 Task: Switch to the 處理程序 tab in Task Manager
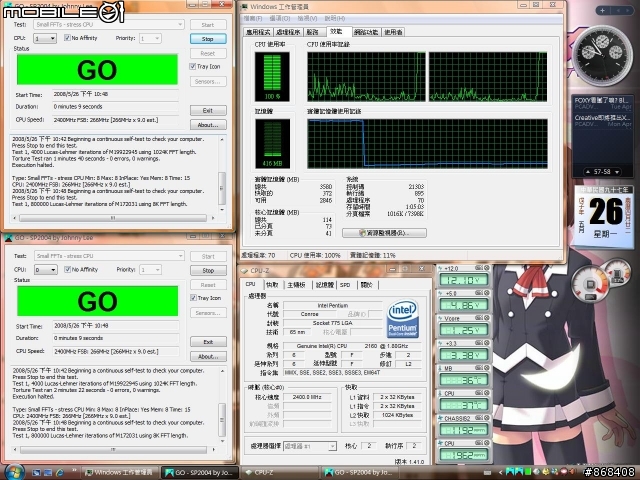point(288,32)
